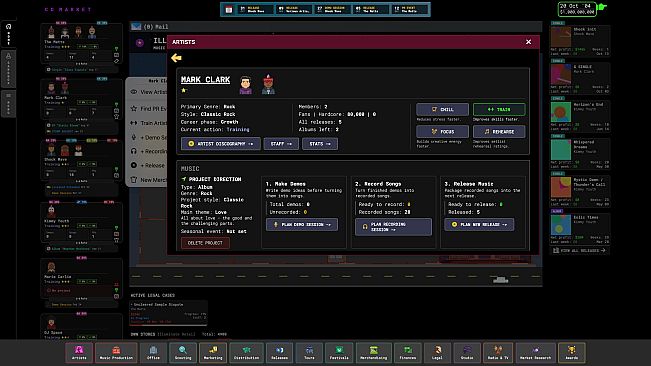Viewport: 651px width, 366px height.
Task: Open Whispered Dreams release thumbnail
Action: pyautogui.click(x=560, y=149)
